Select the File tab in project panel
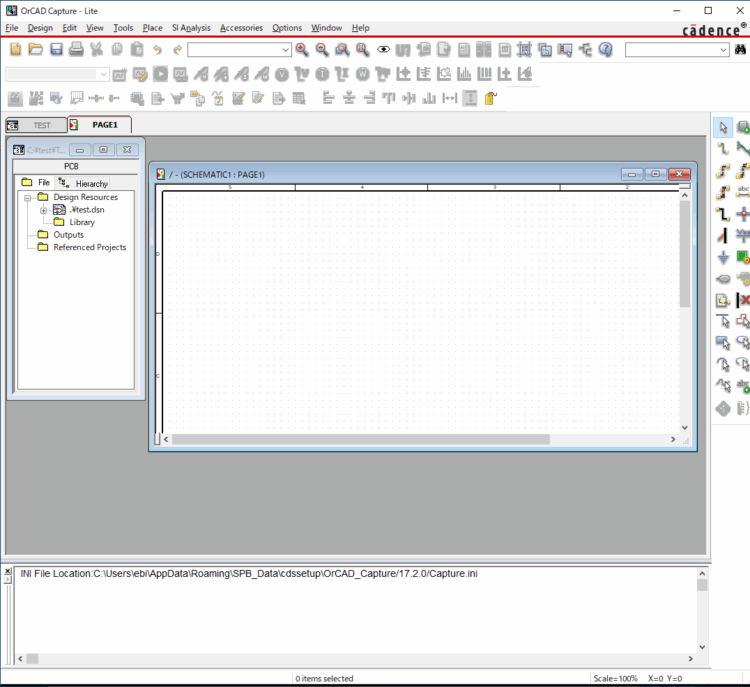The width and height of the screenshot is (750, 687). tap(36, 182)
